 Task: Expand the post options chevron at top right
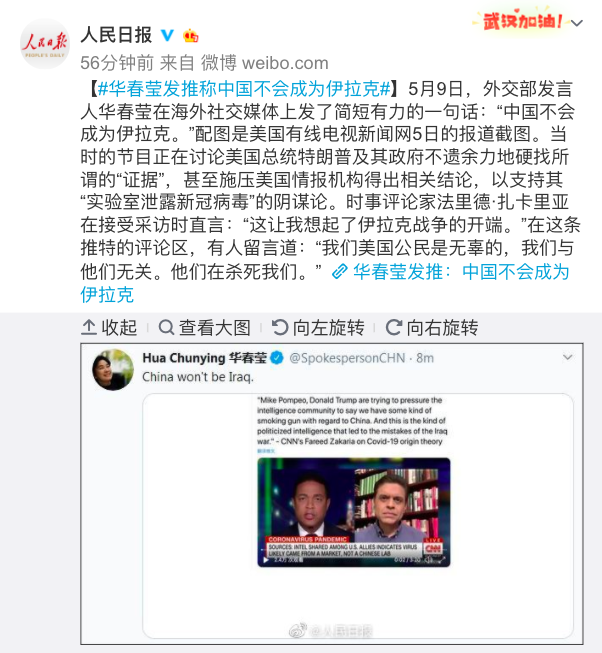coord(577,23)
